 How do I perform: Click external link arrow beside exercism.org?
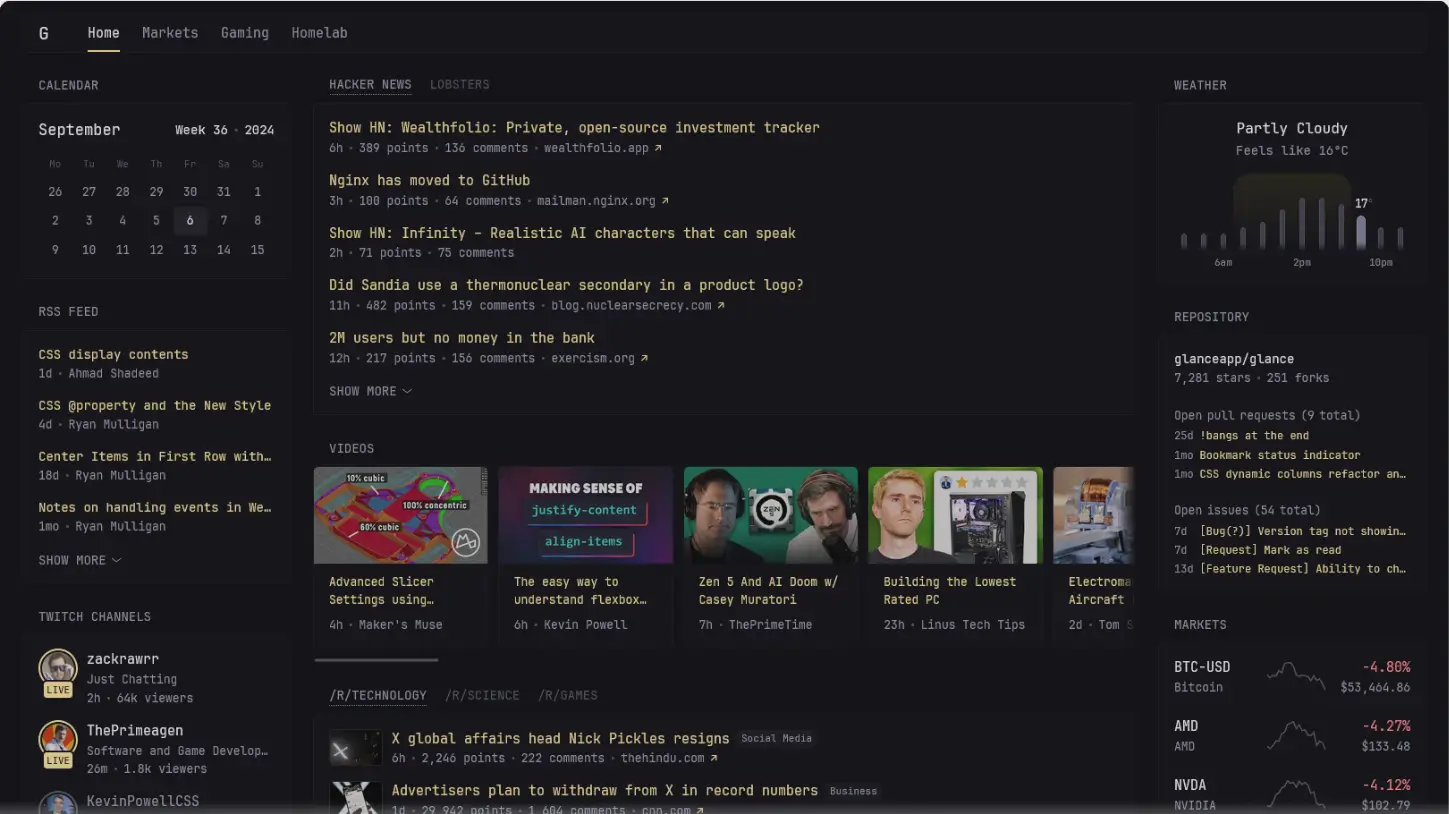pyautogui.click(x=644, y=358)
